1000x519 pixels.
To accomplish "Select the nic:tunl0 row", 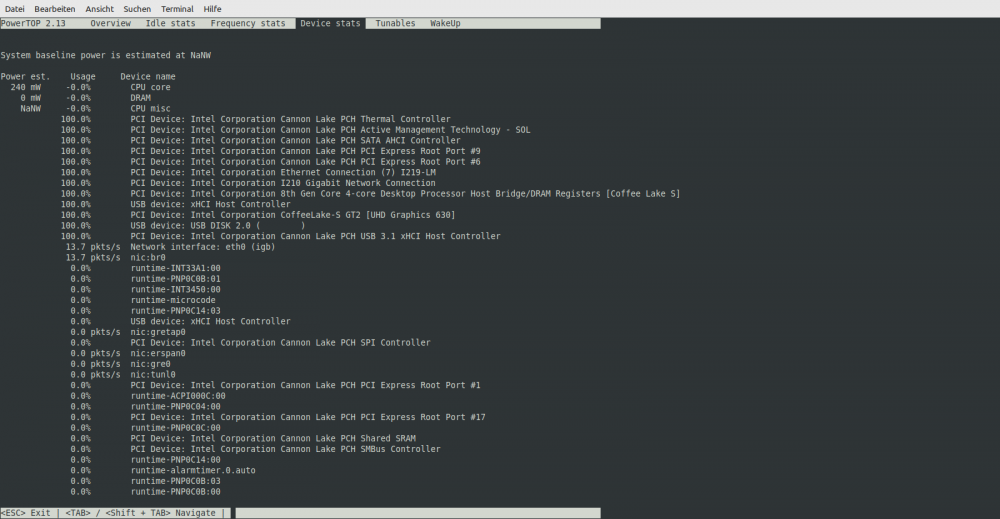I will (x=123, y=375).
